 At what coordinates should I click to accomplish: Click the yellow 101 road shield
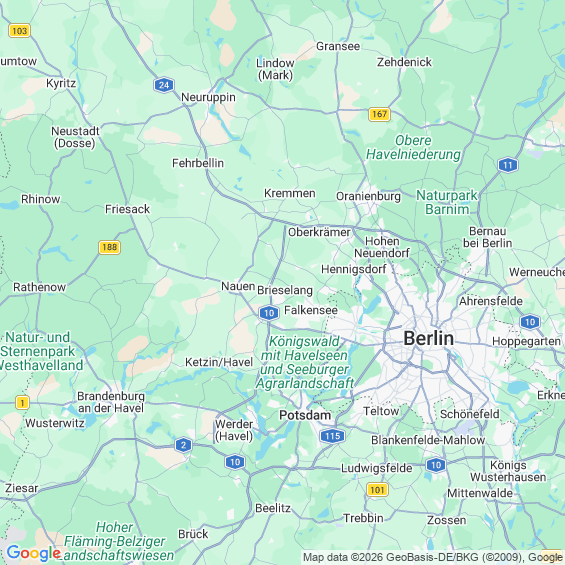[377, 490]
